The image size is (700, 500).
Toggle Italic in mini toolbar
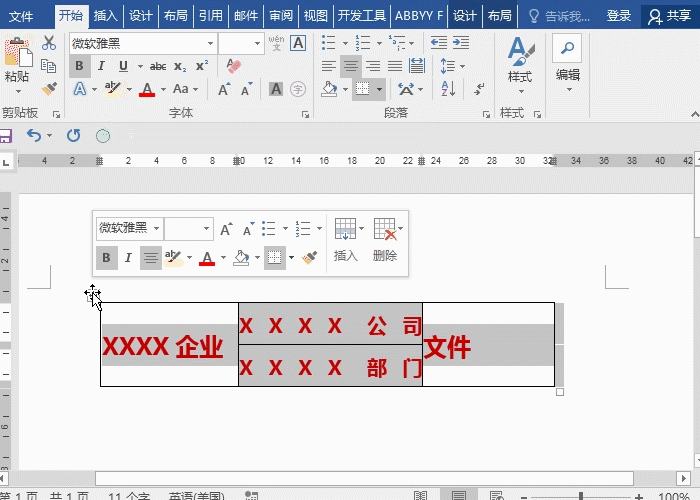point(129,258)
